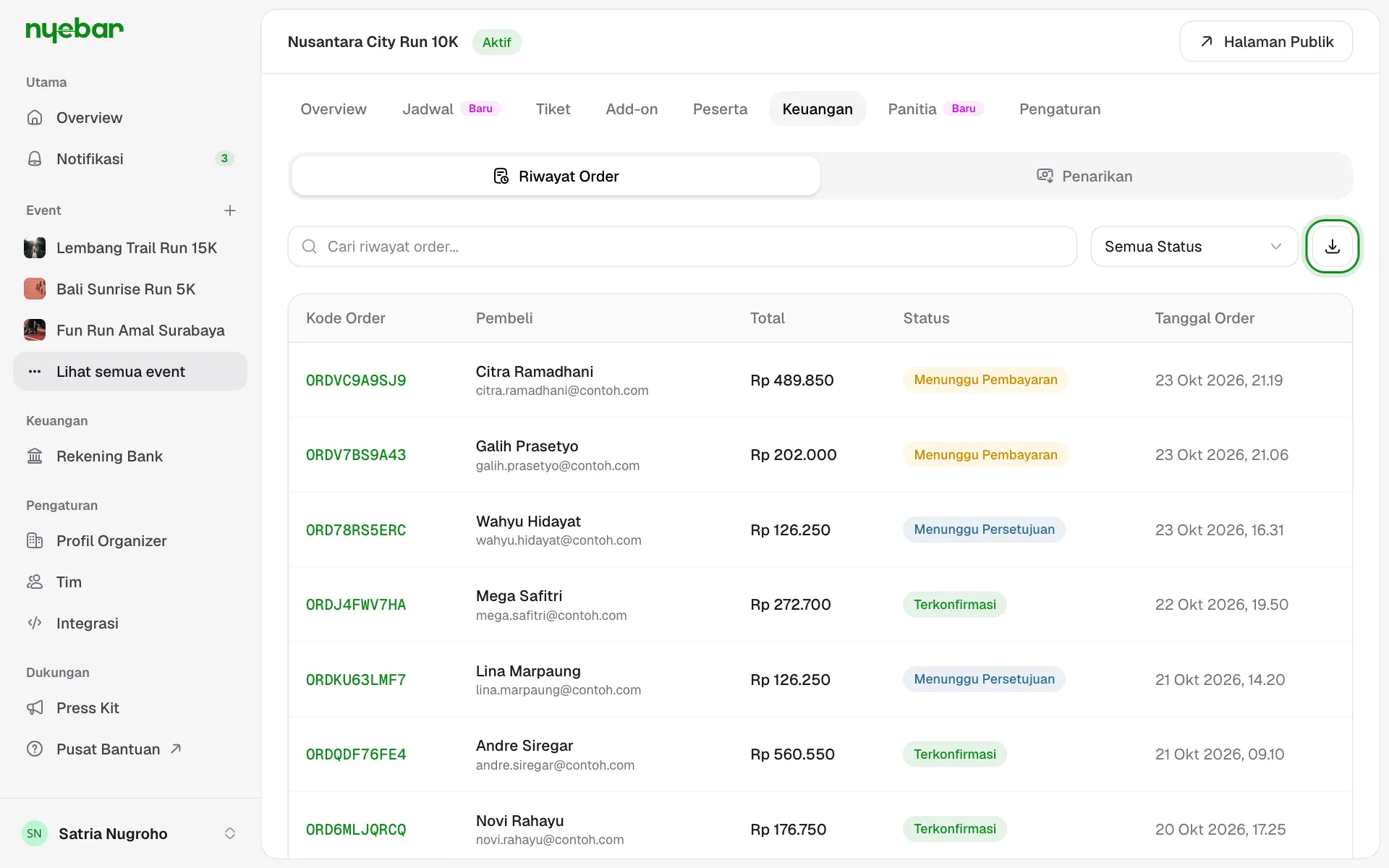
Task: Add a new event with plus icon
Action: pyautogui.click(x=230, y=210)
